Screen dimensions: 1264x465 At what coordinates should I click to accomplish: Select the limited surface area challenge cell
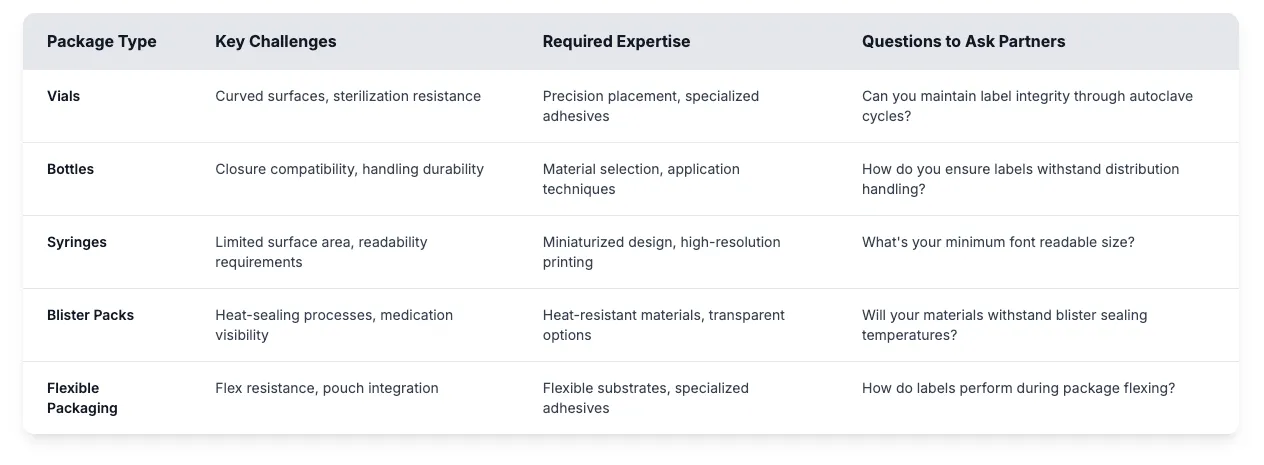pos(321,252)
